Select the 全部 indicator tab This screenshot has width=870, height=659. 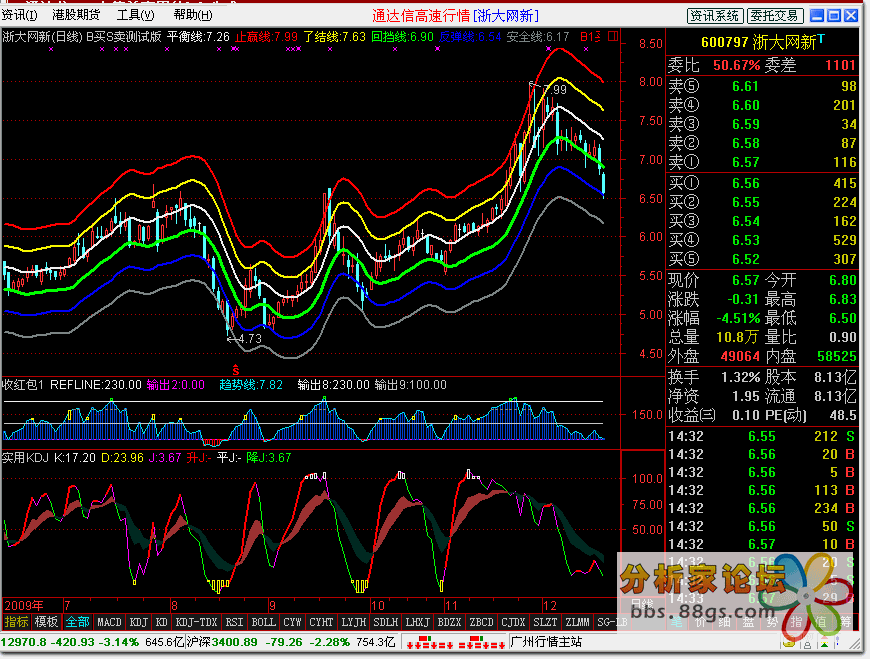[x=77, y=622]
